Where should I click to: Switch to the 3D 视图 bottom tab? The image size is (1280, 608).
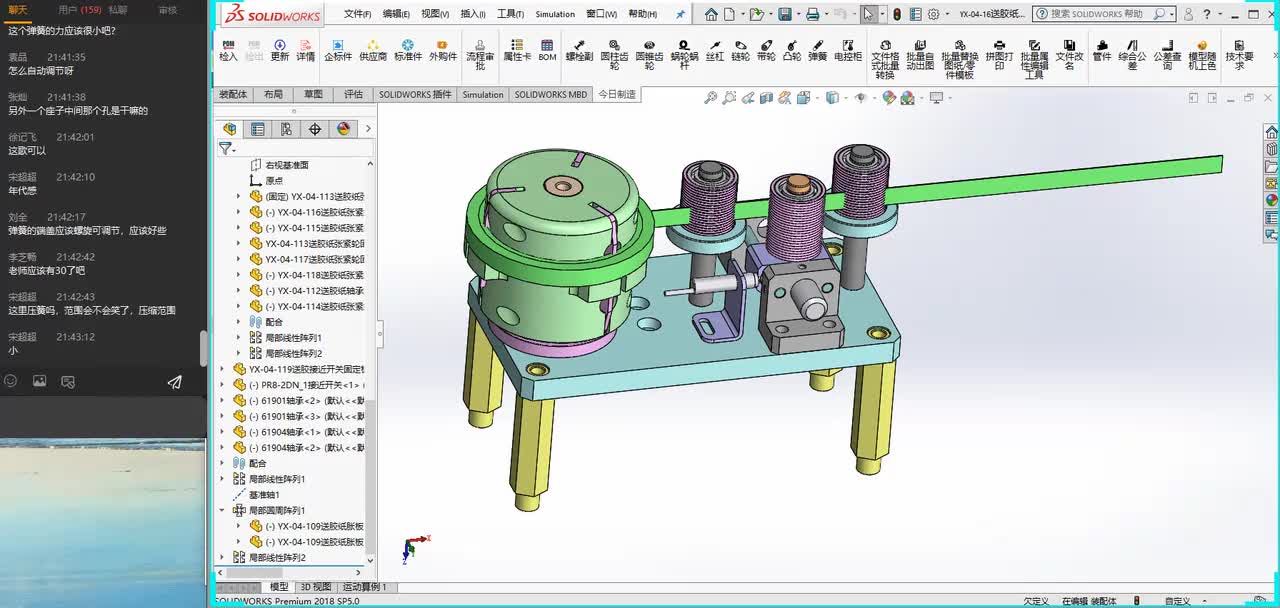(x=315, y=587)
